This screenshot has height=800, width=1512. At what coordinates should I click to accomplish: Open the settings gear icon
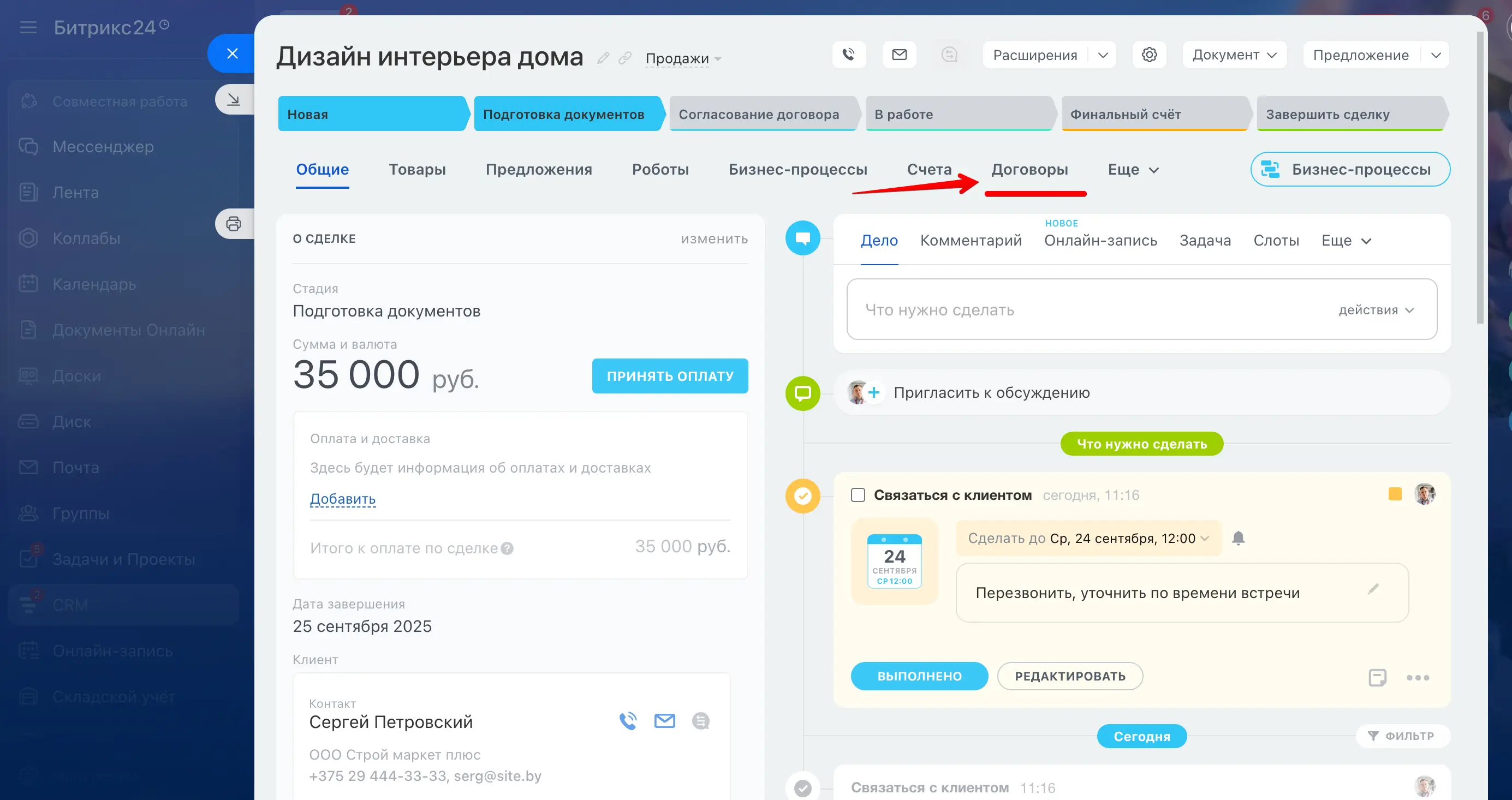pos(1148,55)
